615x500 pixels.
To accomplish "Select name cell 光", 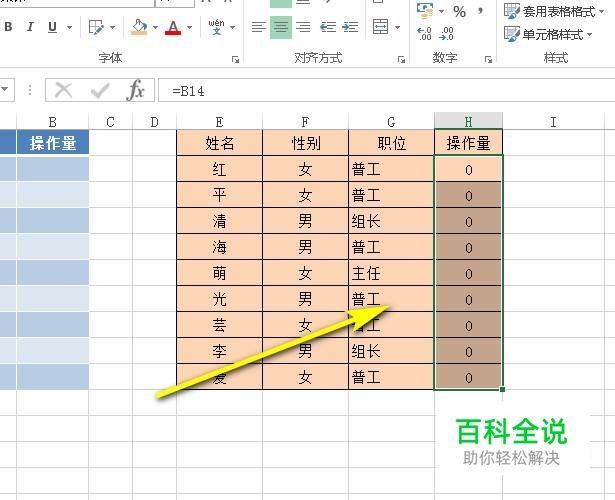I will point(220,299).
